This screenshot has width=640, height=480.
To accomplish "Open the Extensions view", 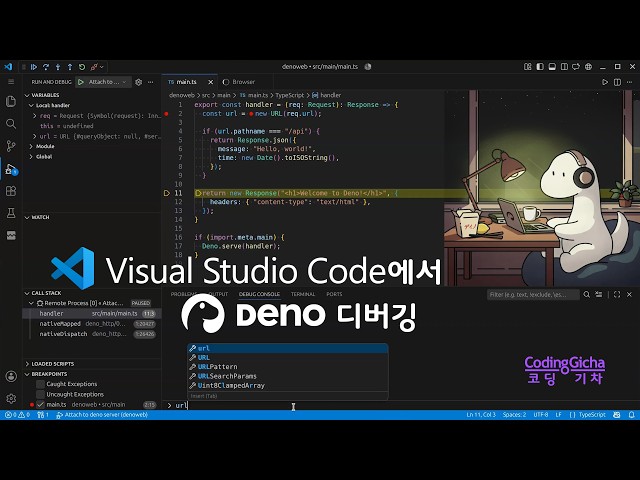I will [11, 191].
